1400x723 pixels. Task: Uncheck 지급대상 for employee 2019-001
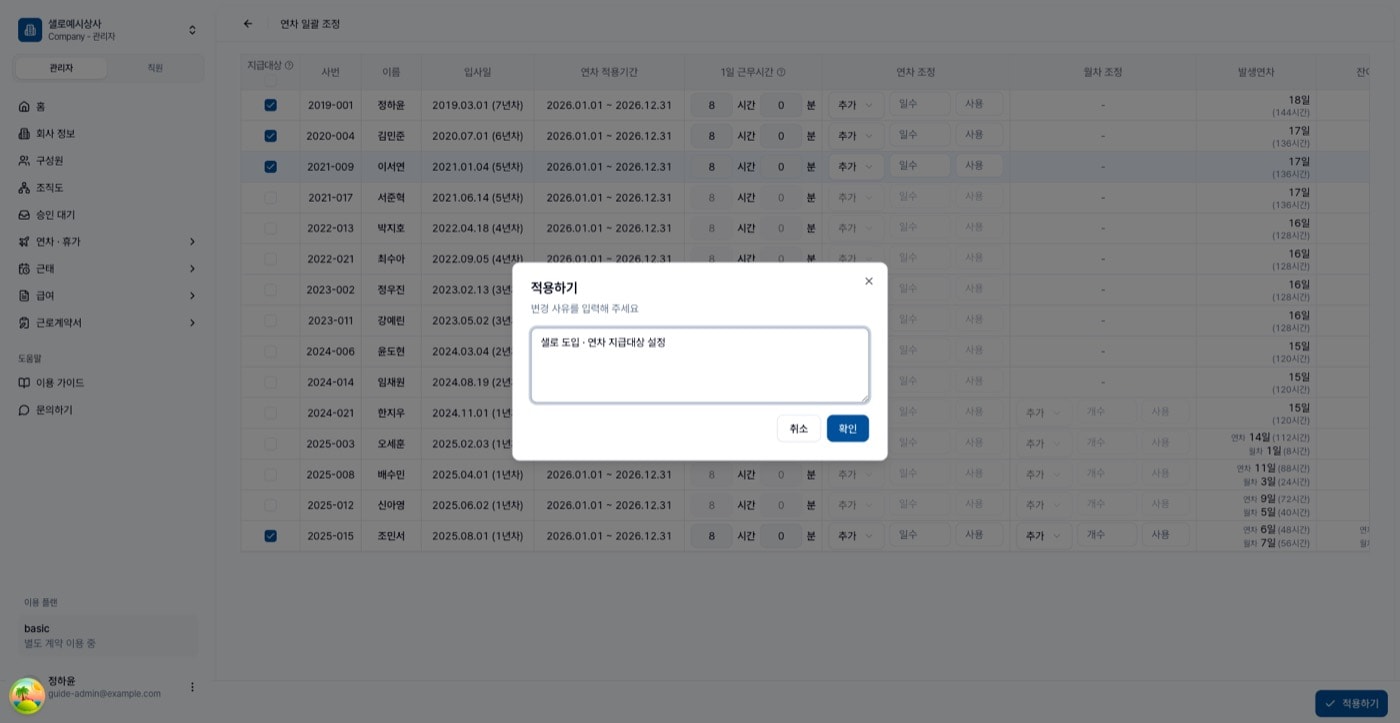pyautogui.click(x=270, y=105)
